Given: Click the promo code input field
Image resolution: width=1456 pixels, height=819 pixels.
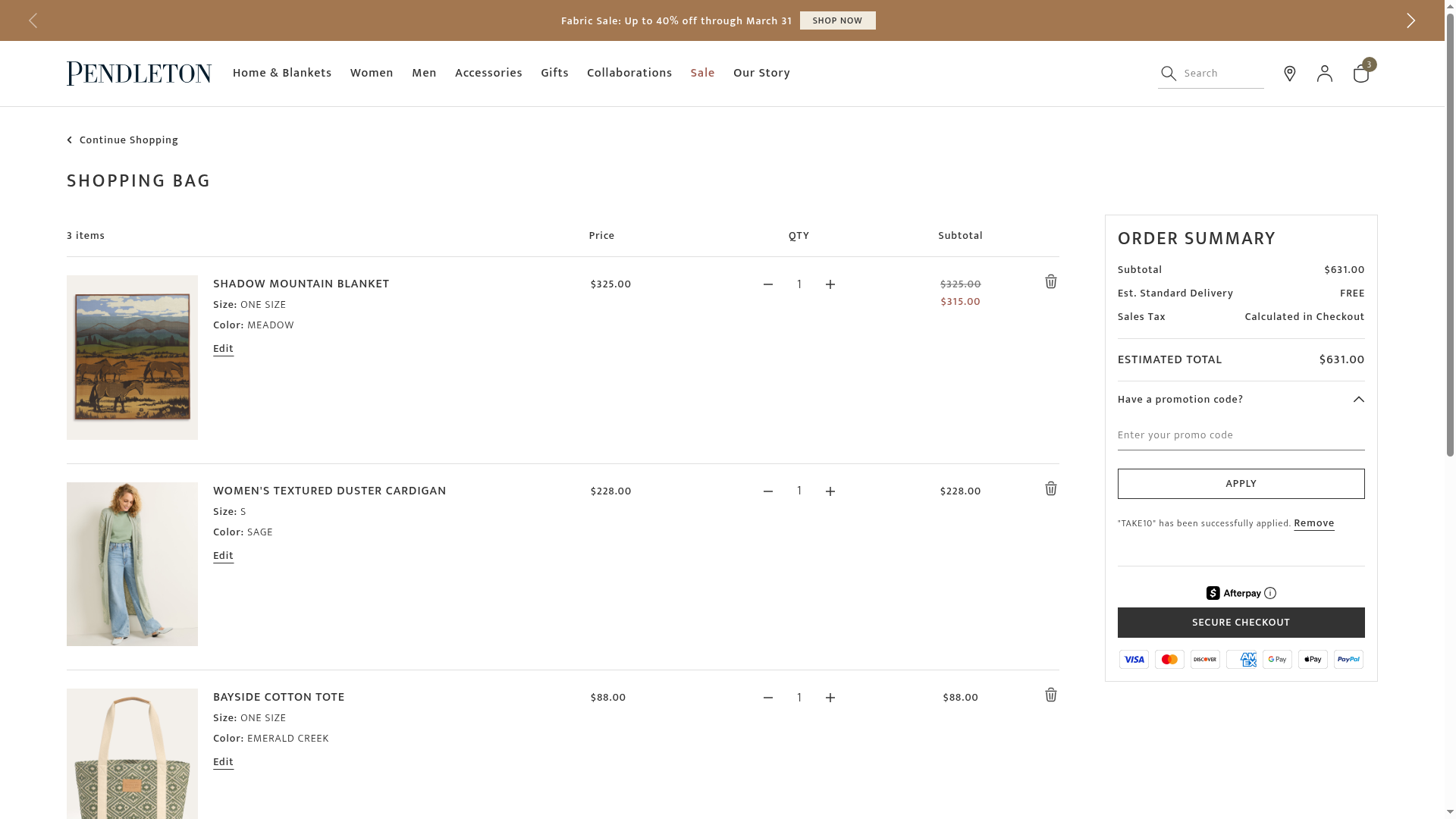Looking at the screenshot, I should coord(1241,435).
